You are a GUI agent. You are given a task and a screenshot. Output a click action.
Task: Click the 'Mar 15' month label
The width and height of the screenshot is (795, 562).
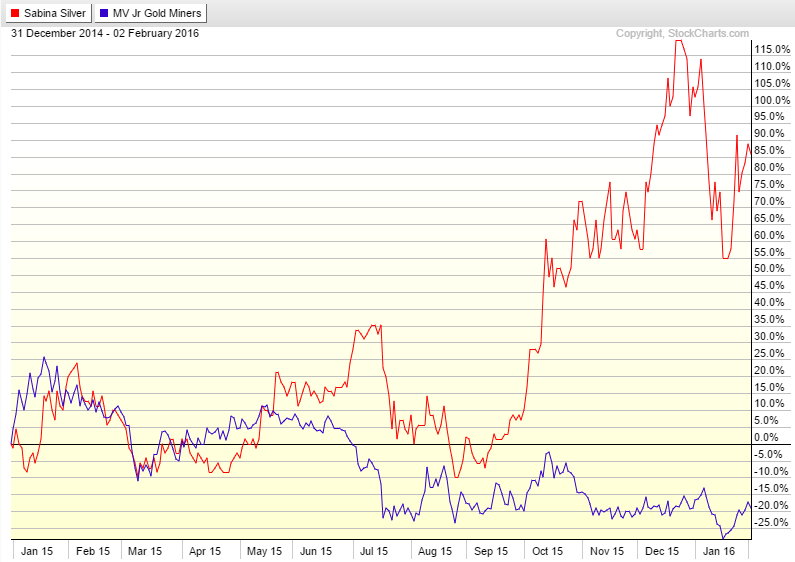point(145,551)
